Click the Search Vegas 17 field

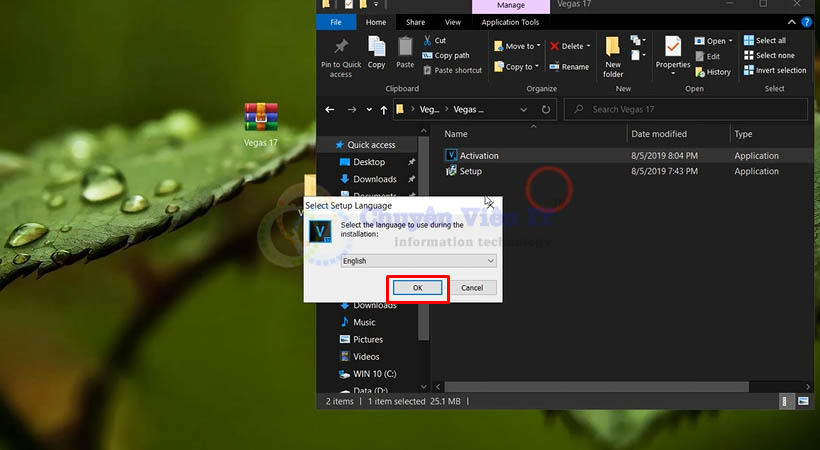tap(685, 109)
